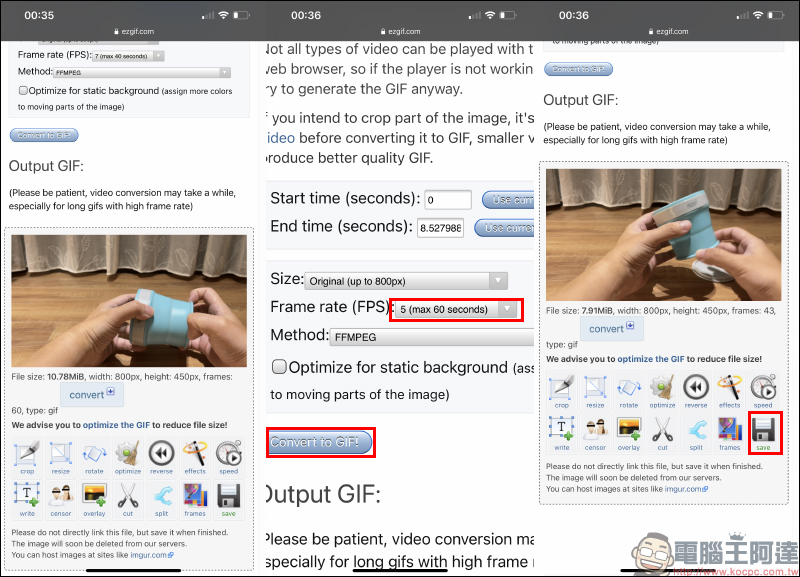The height and width of the screenshot is (577, 800).
Task: Tap the battery icon in left screenshot
Action: point(241,15)
